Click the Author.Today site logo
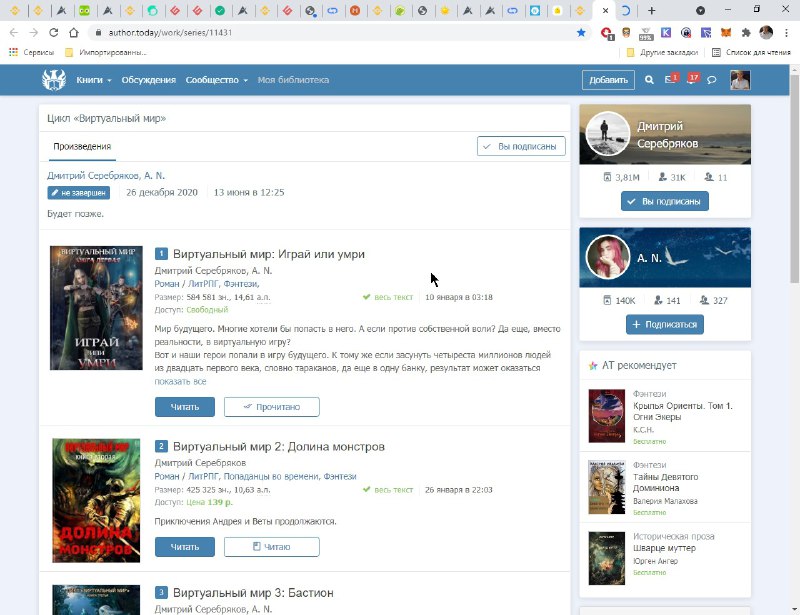Screen dimensions: 800x615 tap(53, 80)
